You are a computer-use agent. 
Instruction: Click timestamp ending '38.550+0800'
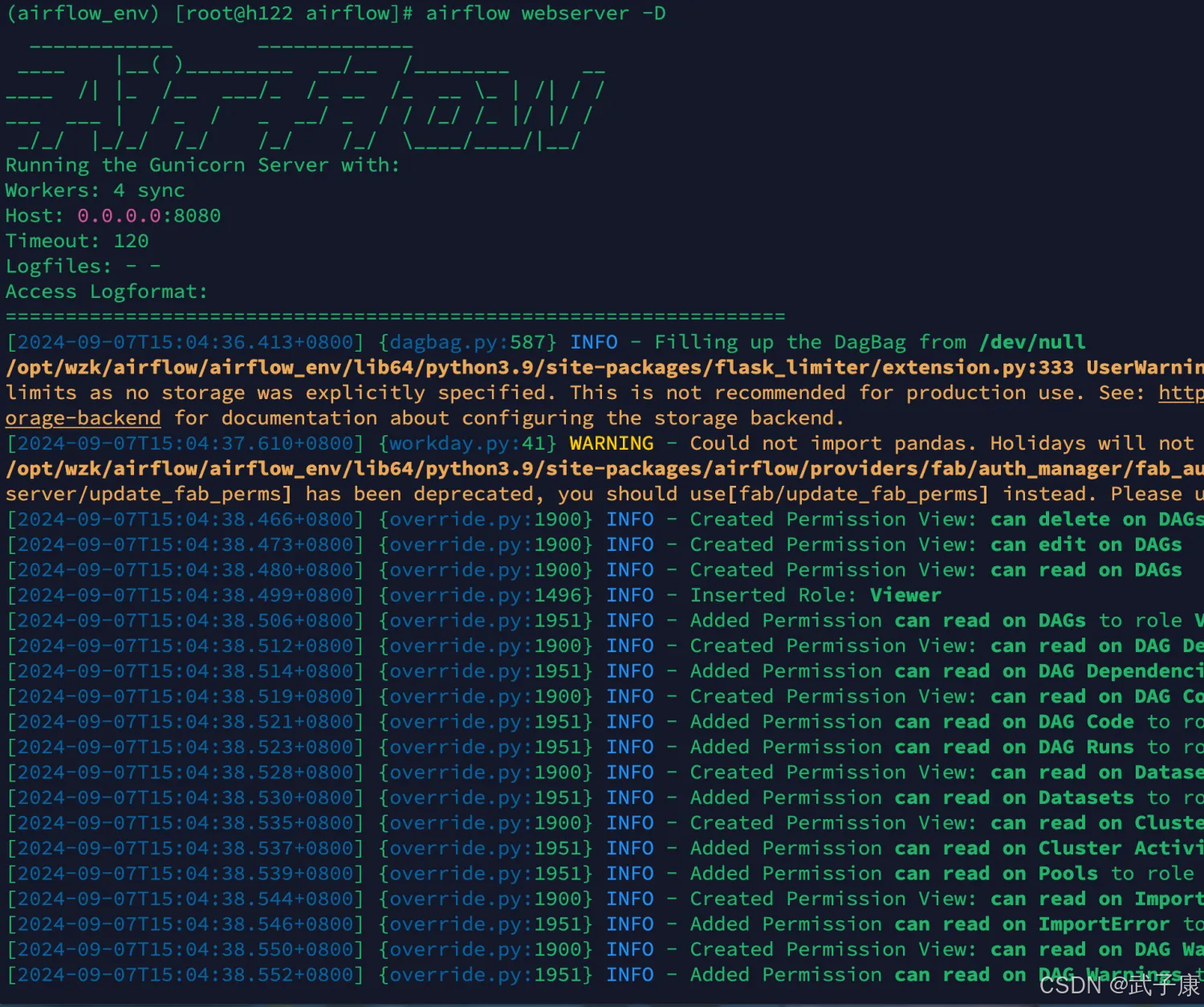coord(185,950)
